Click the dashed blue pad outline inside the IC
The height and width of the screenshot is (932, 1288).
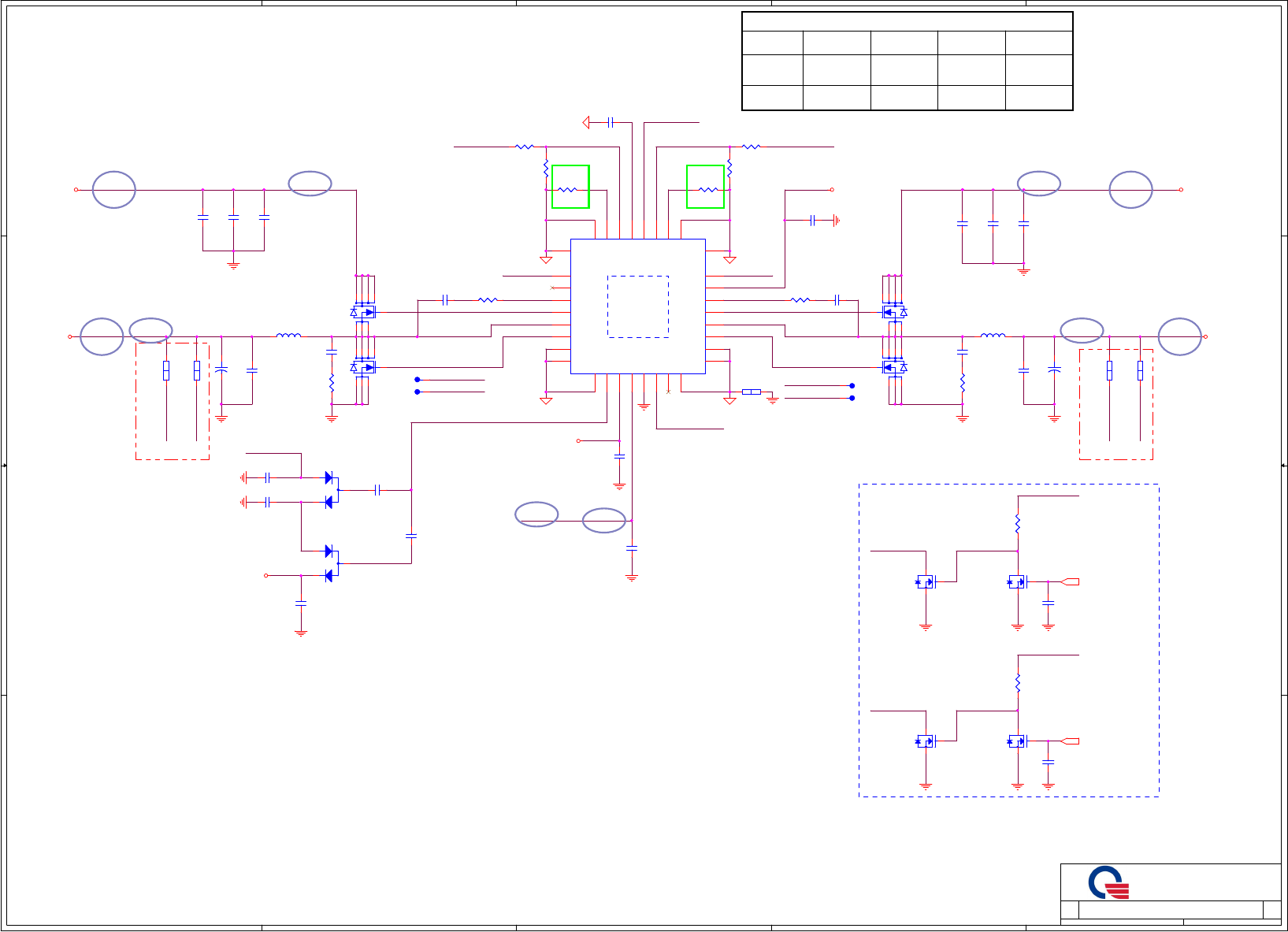638,306
